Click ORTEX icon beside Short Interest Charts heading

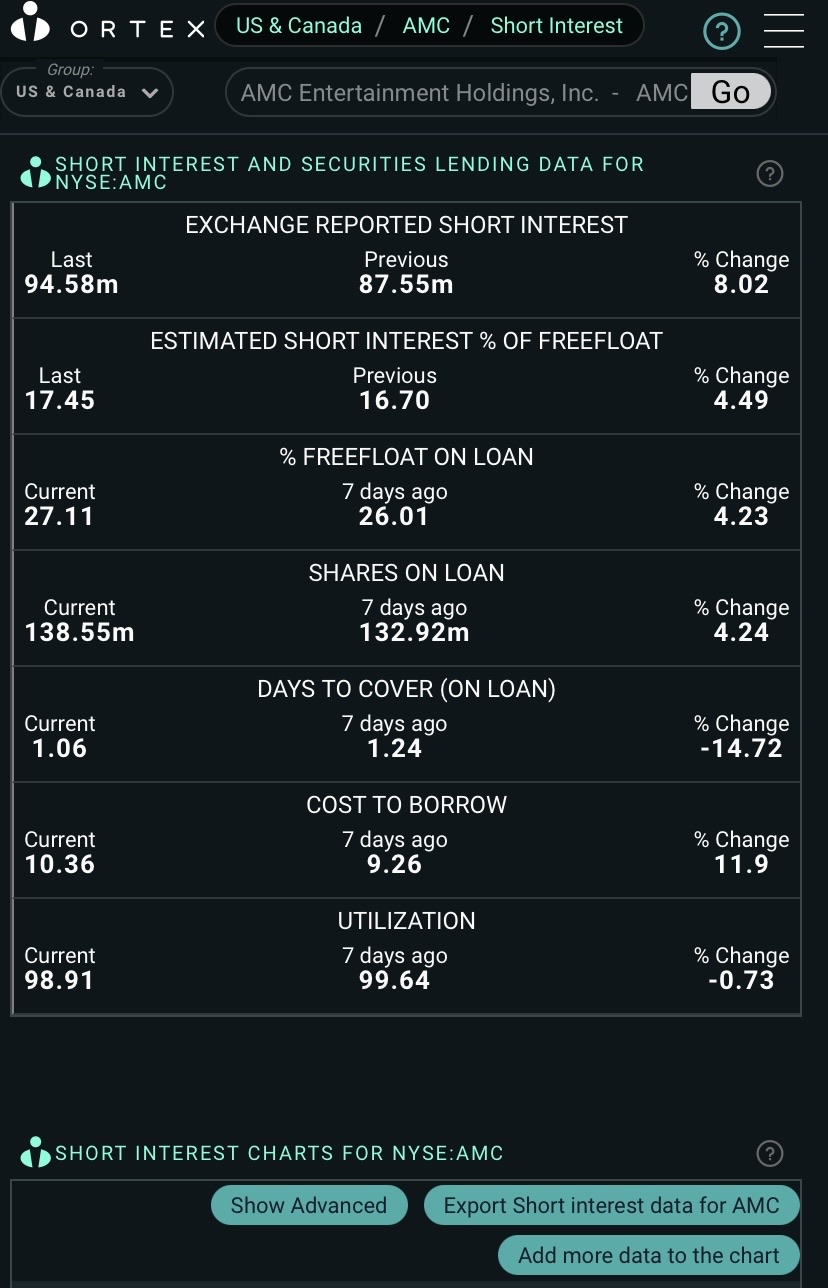point(35,1153)
